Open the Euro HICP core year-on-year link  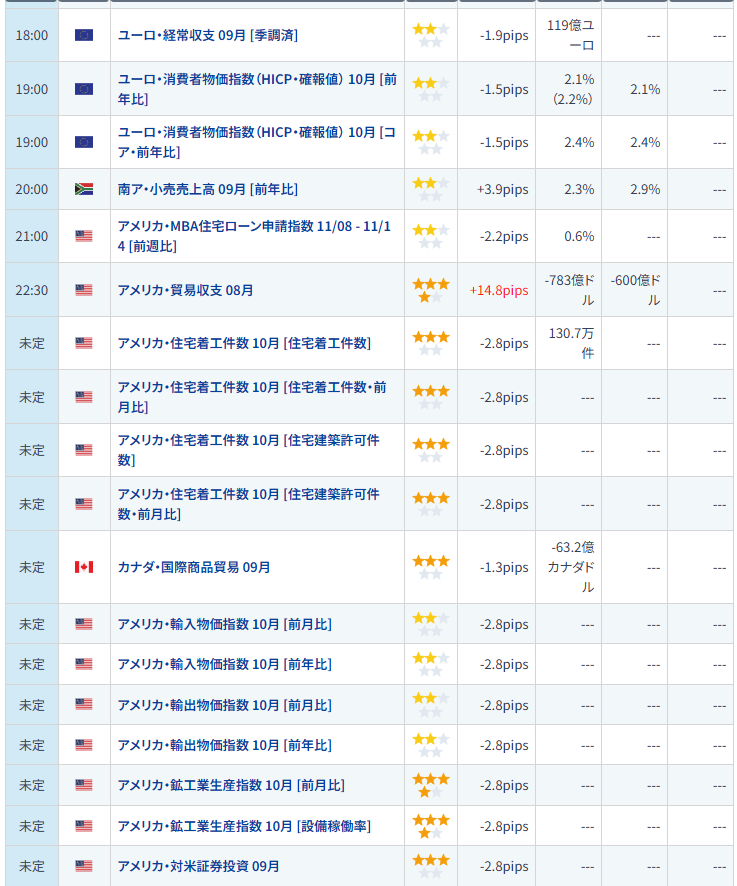pos(256,142)
